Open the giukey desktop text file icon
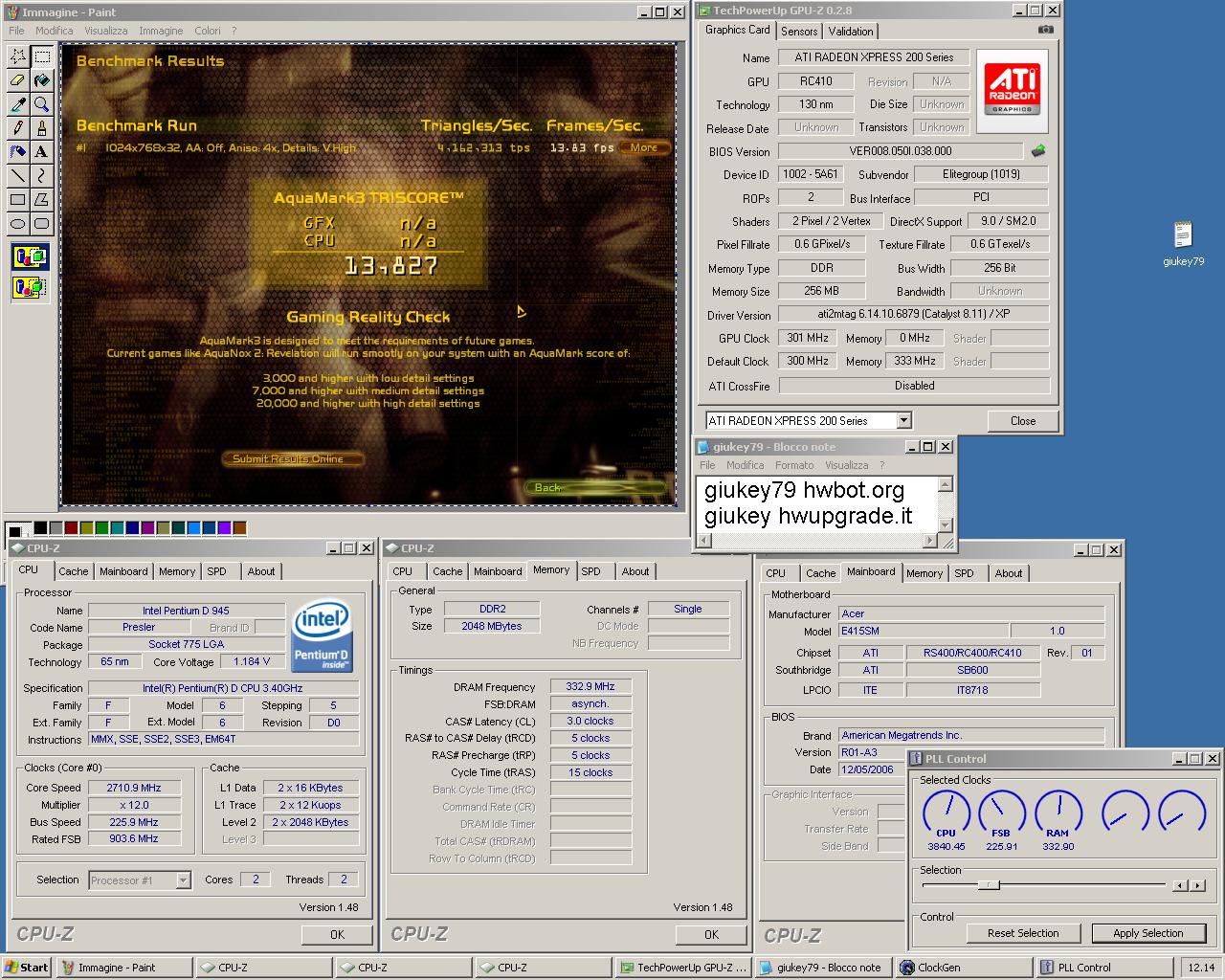The image size is (1225, 980). 1183,244
